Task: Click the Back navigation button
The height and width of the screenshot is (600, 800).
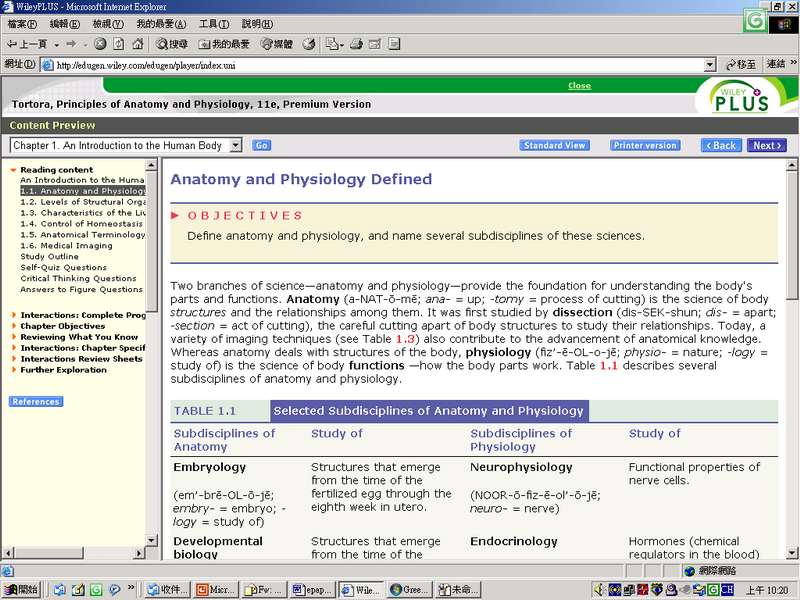Action: tap(721, 145)
